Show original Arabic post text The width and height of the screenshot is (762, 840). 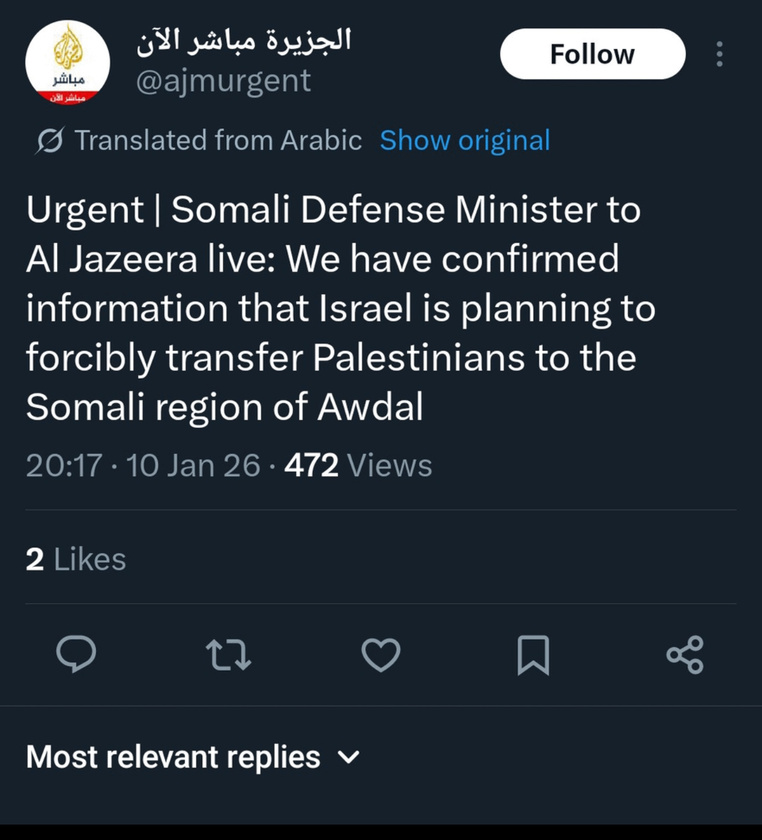465,141
